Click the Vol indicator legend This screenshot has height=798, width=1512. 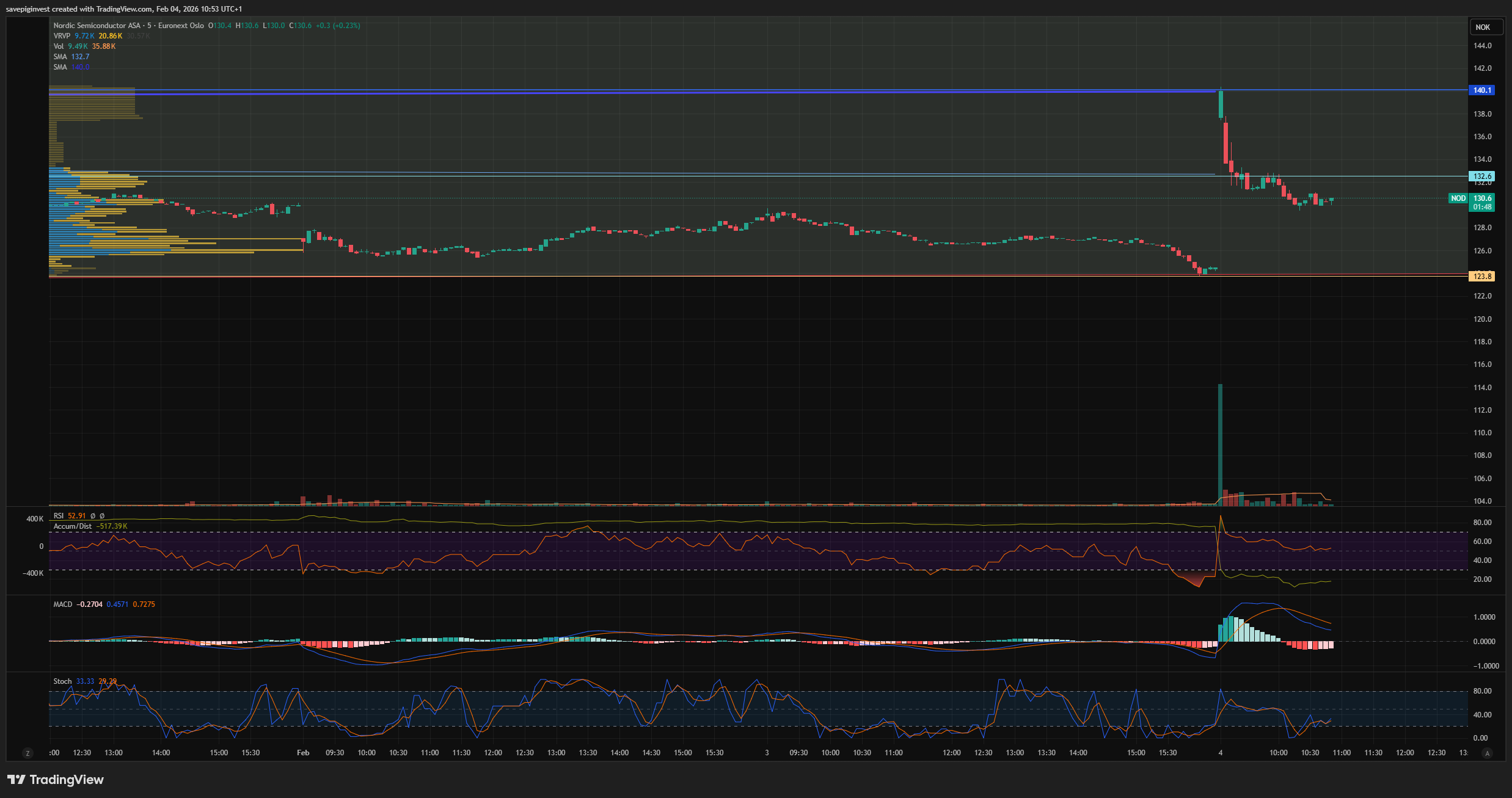click(x=59, y=46)
